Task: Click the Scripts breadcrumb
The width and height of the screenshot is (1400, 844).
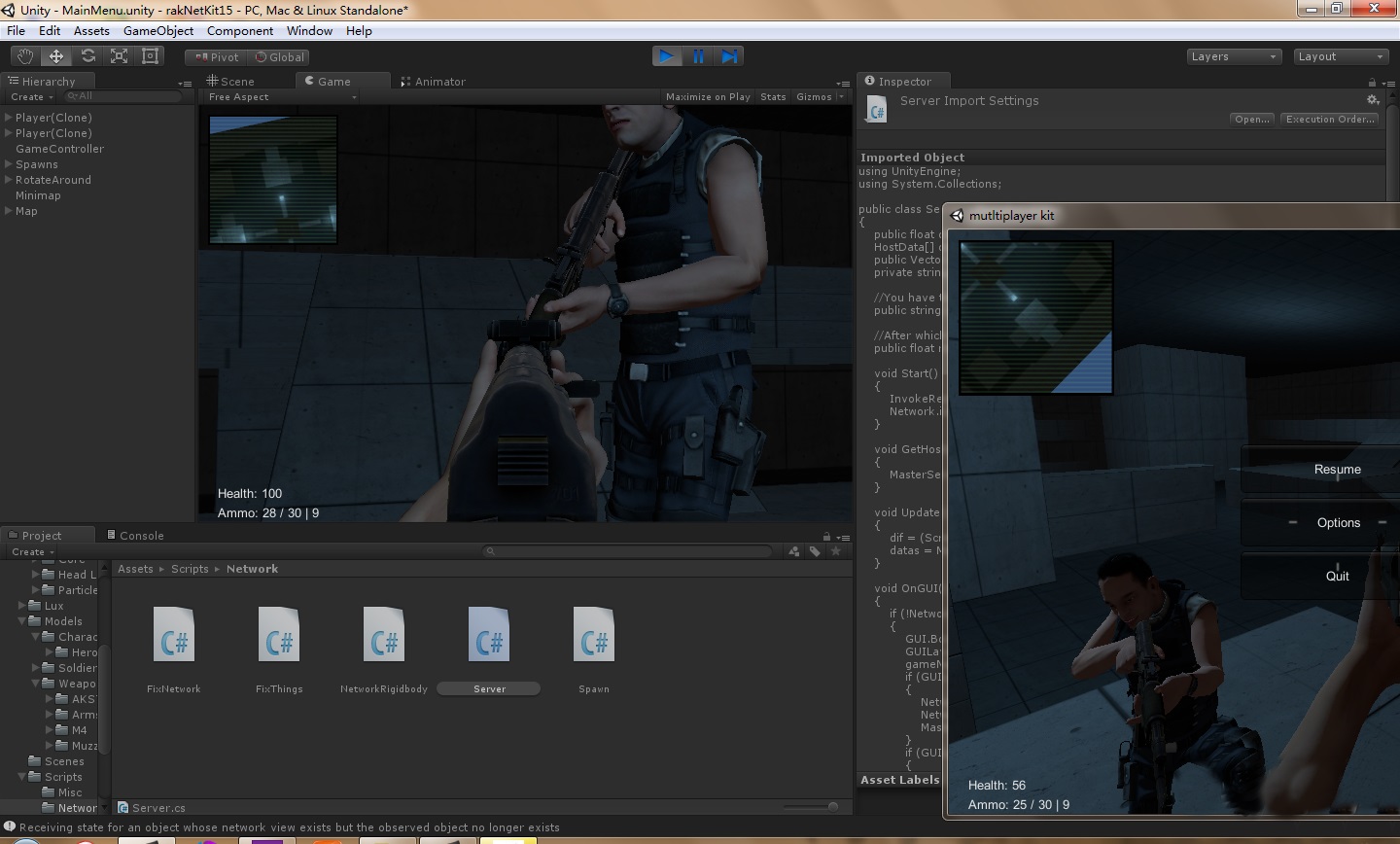Action: pyautogui.click(x=190, y=569)
